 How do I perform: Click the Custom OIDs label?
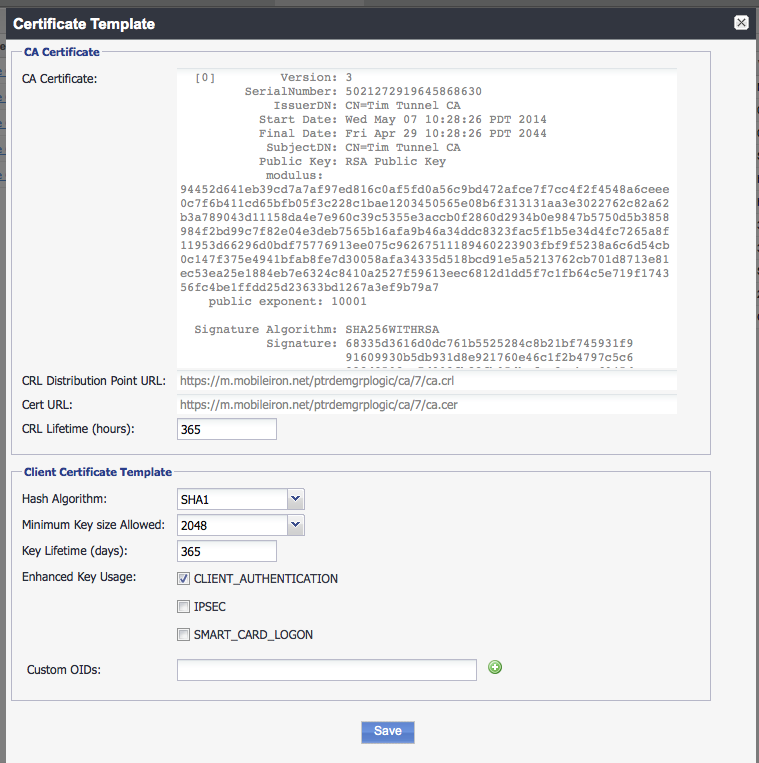64,670
